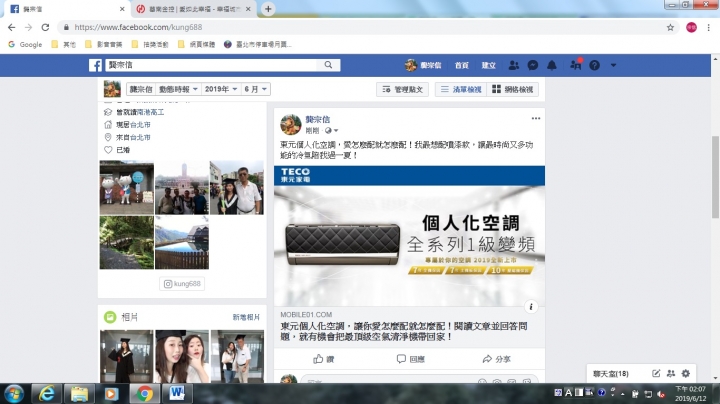This screenshot has width=720, height=404.
Task: Open Word from the taskbar
Action: (x=177, y=393)
